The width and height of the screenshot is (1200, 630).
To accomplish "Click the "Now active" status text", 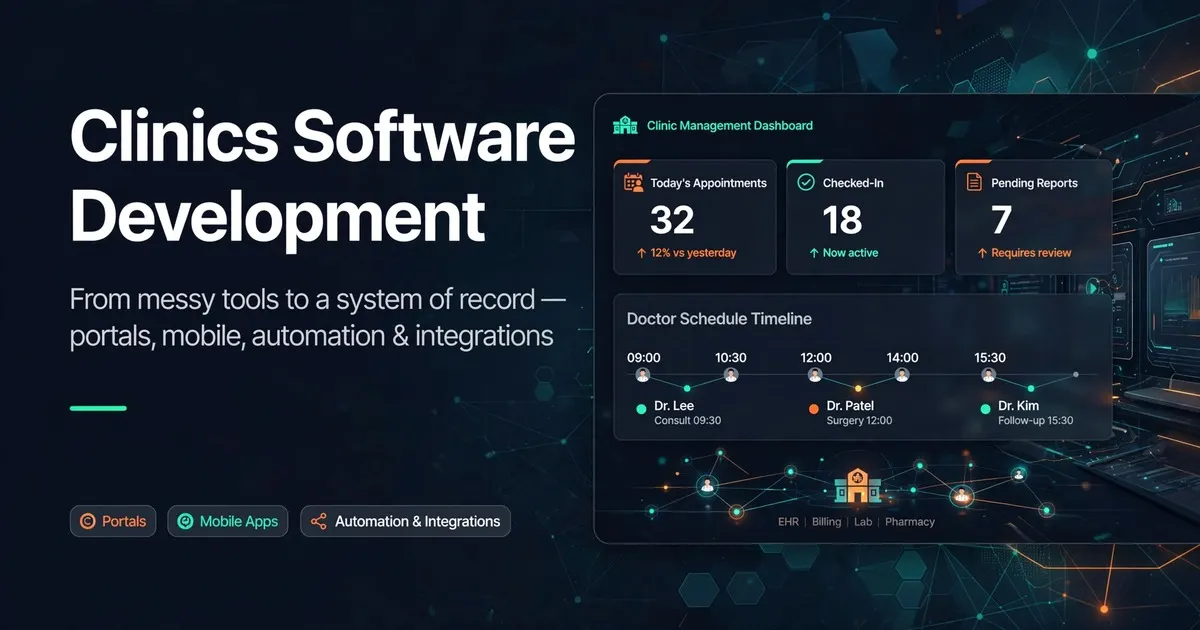I will pyautogui.click(x=850, y=253).
